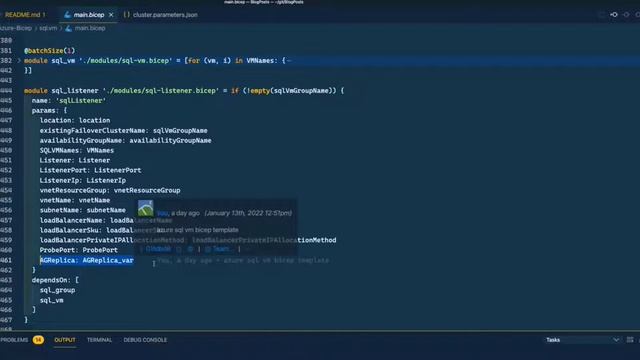
Task: Switch to the TERMINAL panel tab
Action: [x=99, y=340]
